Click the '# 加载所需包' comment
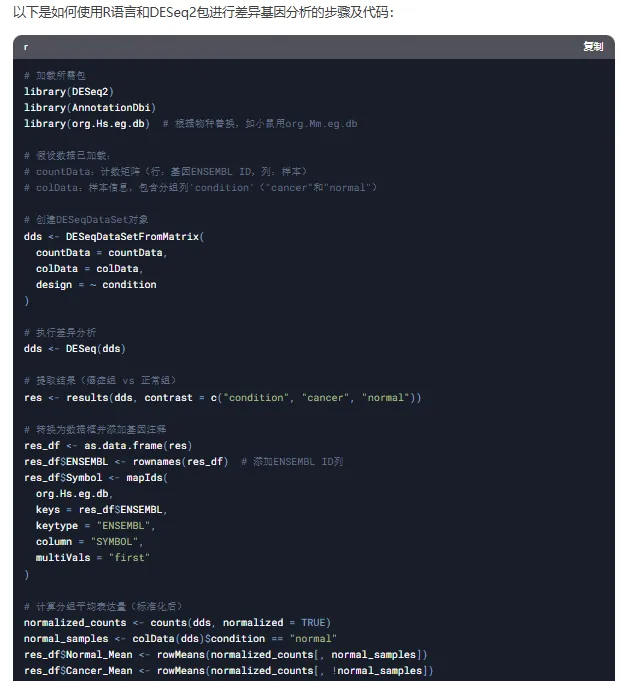627x681 pixels. [x=58, y=75]
